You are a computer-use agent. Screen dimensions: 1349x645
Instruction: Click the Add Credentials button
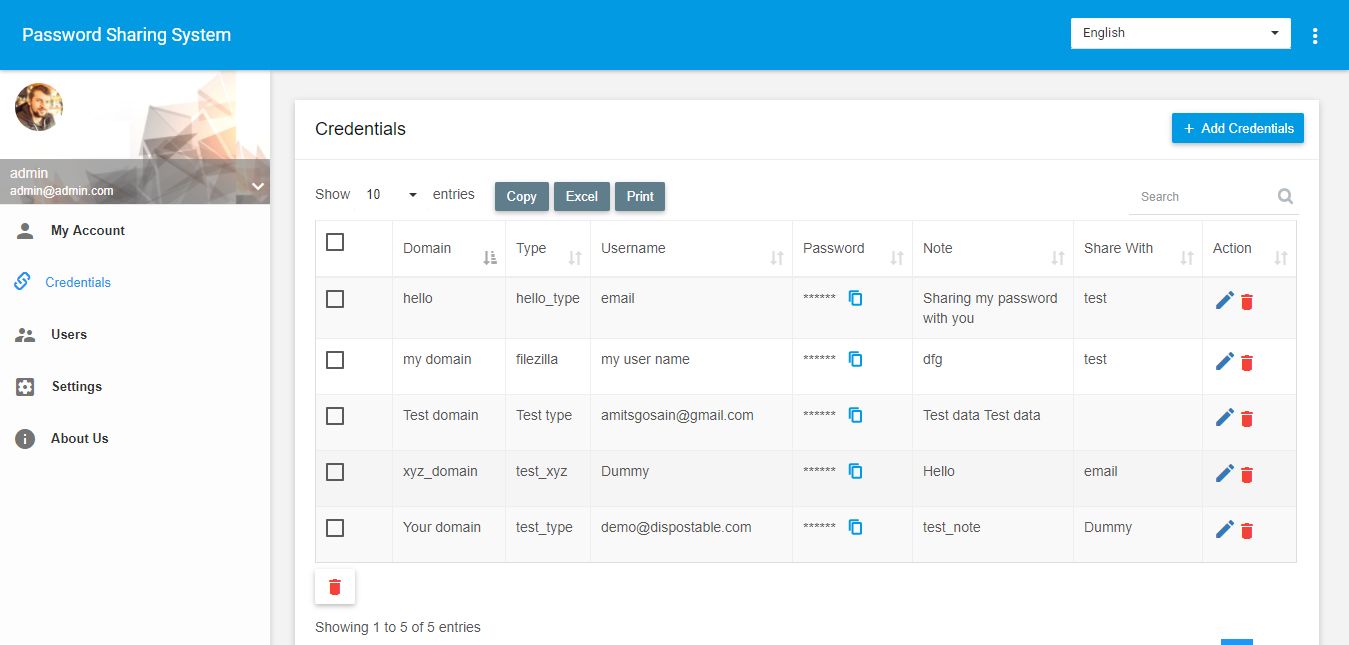coord(1238,128)
